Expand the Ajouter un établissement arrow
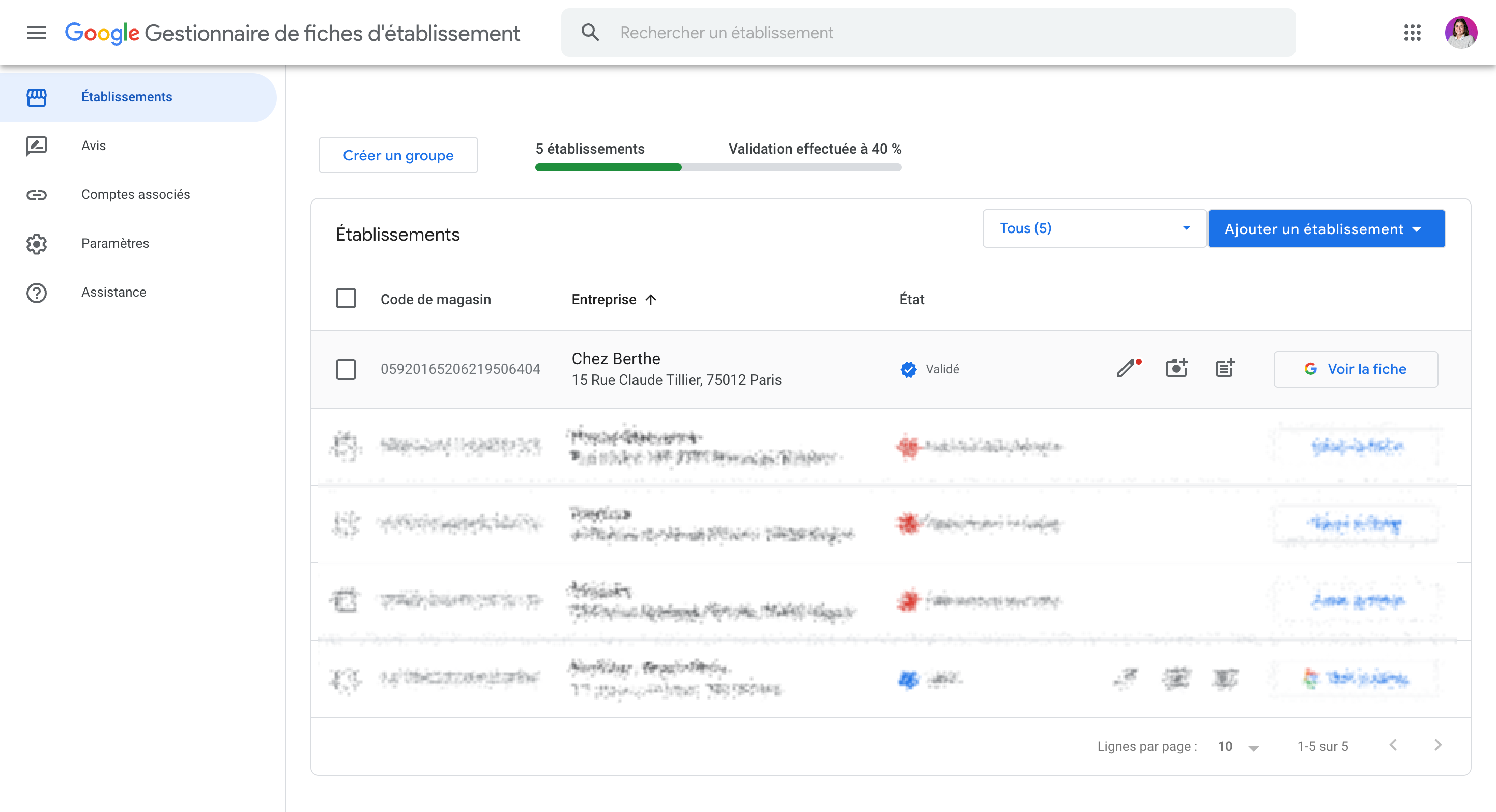This screenshot has width=1496, height=812. pos(1417,229)
